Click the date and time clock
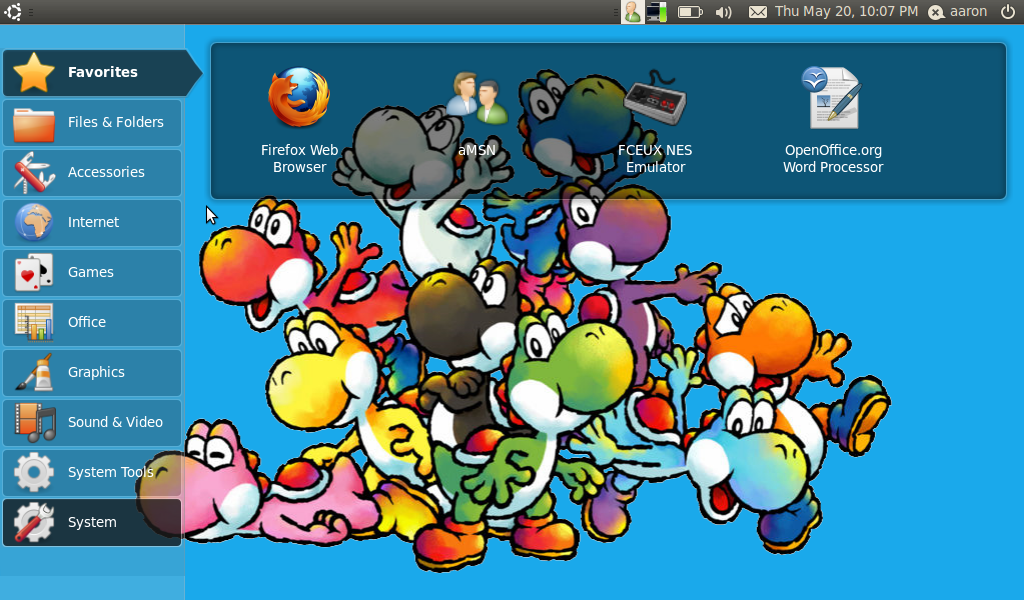The height and width of the screenshot is (600, 1024). 846,12
